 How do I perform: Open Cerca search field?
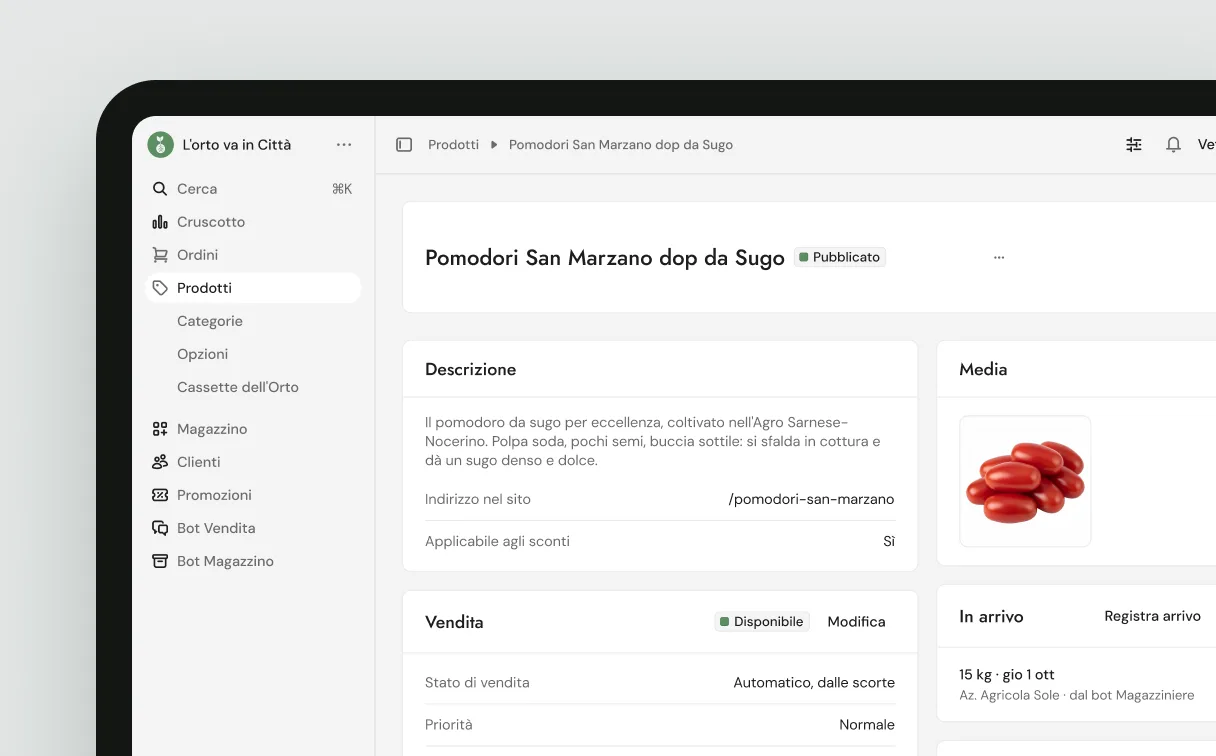253,189
